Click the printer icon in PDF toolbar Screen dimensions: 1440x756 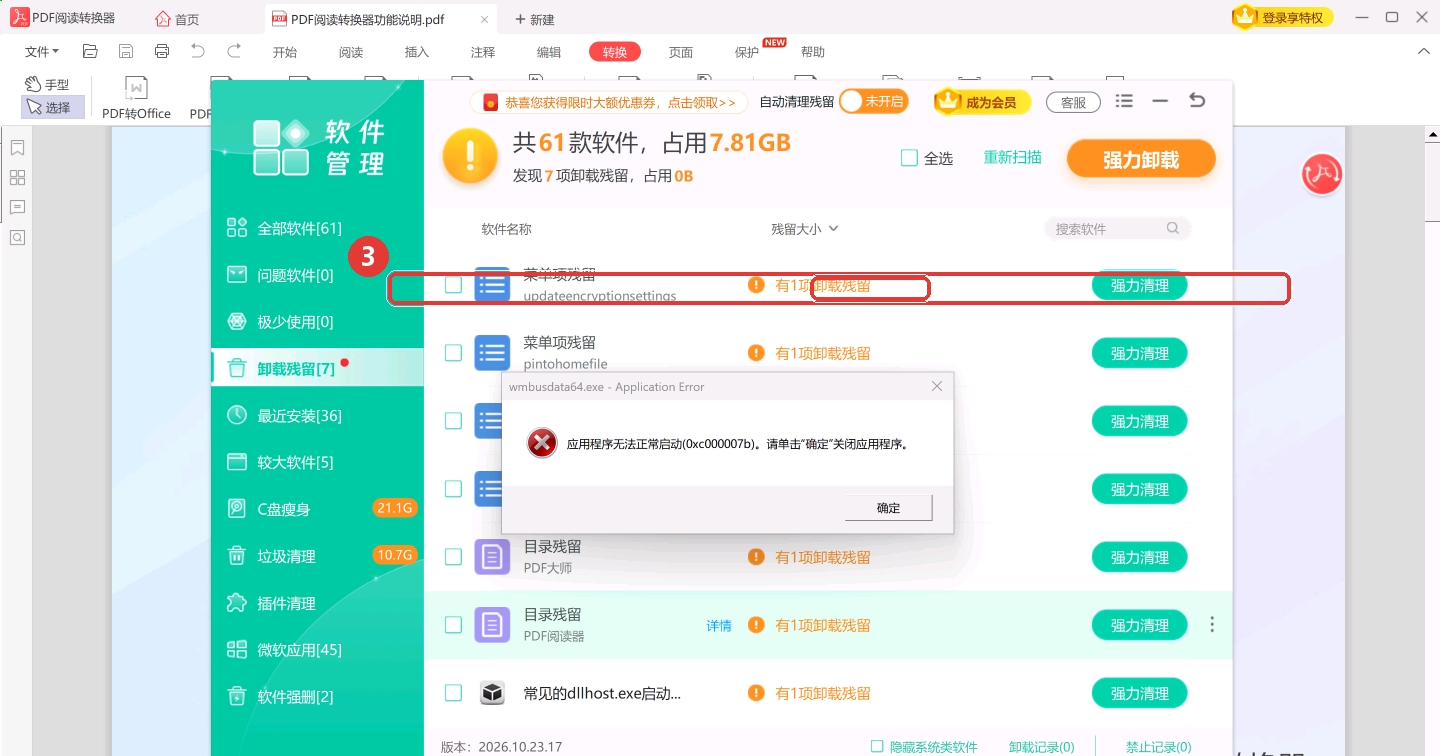click(162, 51)
